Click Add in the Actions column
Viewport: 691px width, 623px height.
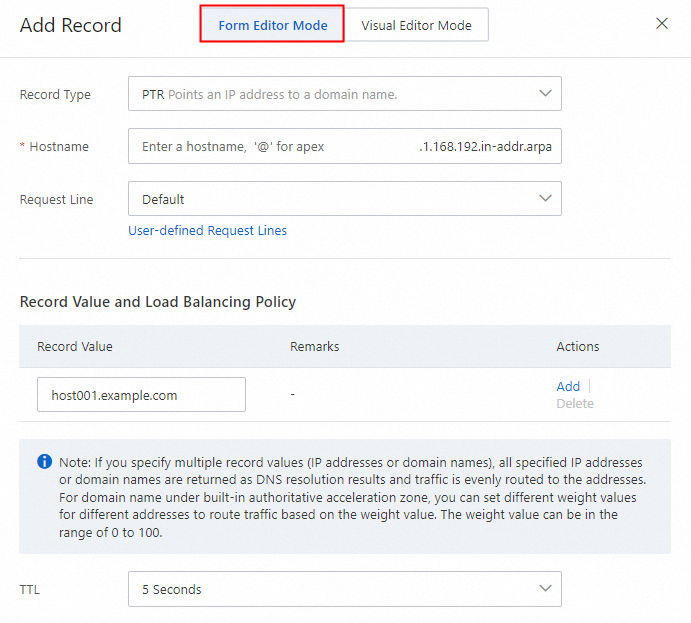point(568,386)
